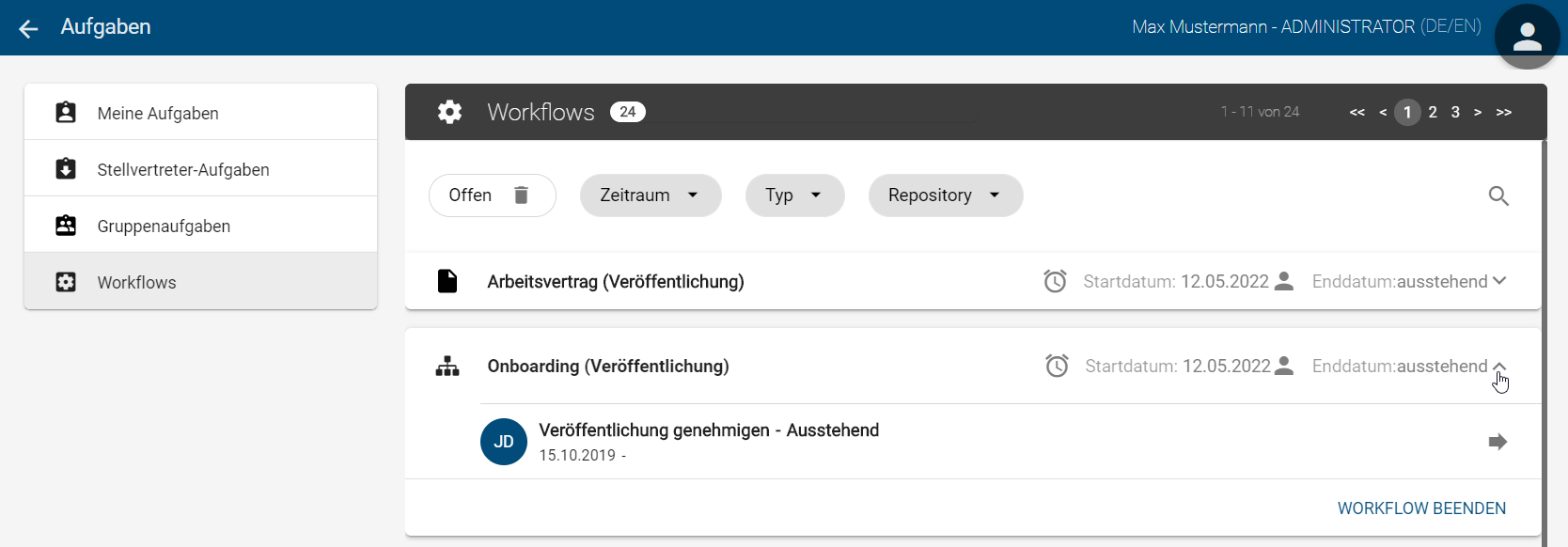The width and height of the screenshot is (1568, 547).
Task: Open the user profile icon top right
Action: (1526, 36)
